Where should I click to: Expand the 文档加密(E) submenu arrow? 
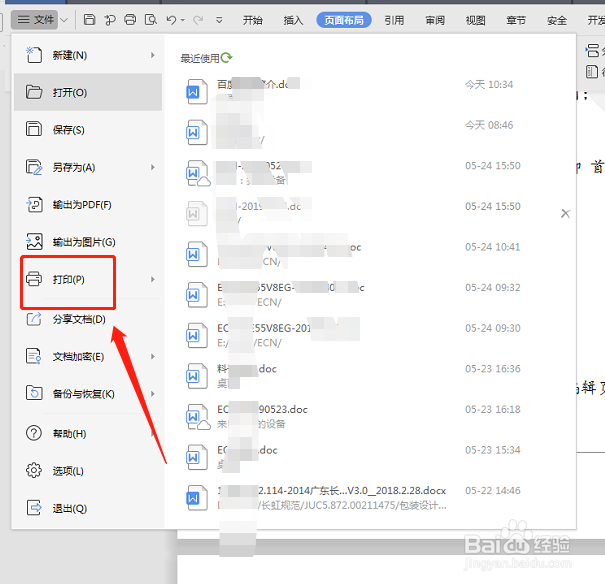tap(153, 356)
